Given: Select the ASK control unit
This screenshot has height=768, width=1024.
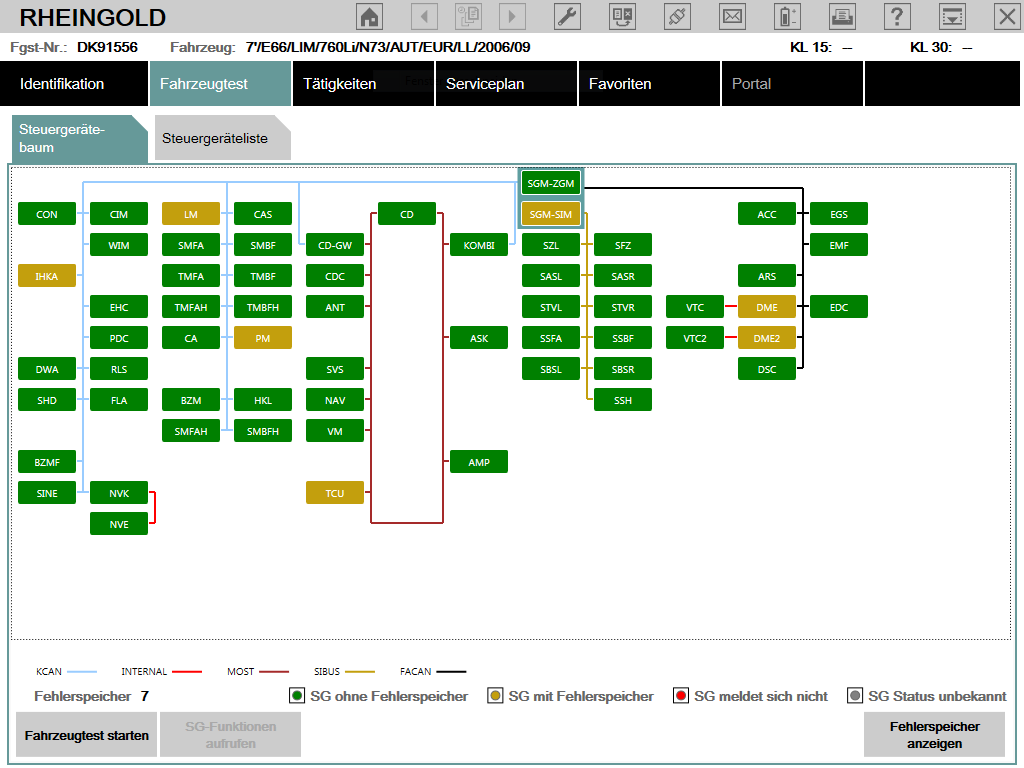Looking at the screenshot, I should coord(479,338).
